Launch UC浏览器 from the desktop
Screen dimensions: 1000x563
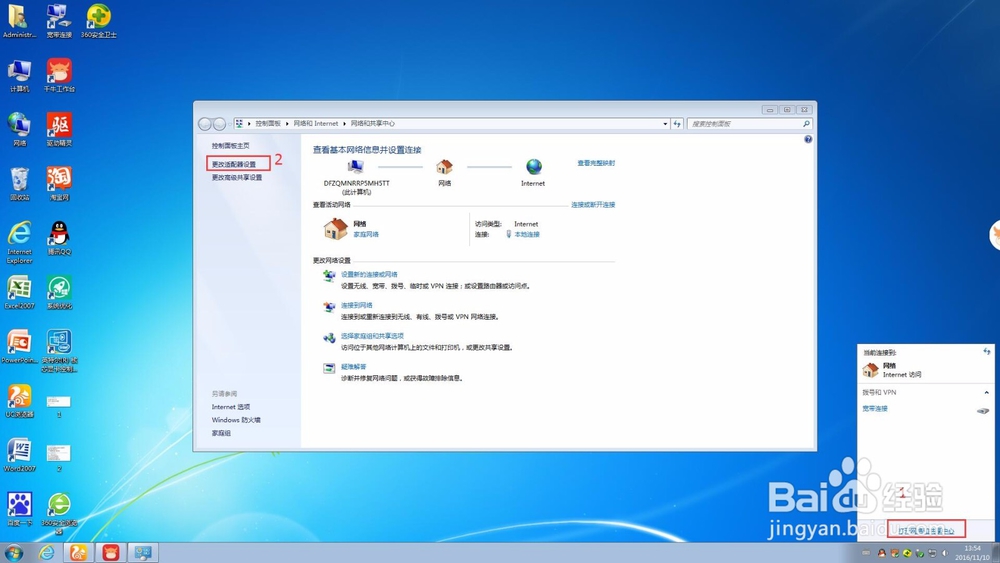point(19,400)
